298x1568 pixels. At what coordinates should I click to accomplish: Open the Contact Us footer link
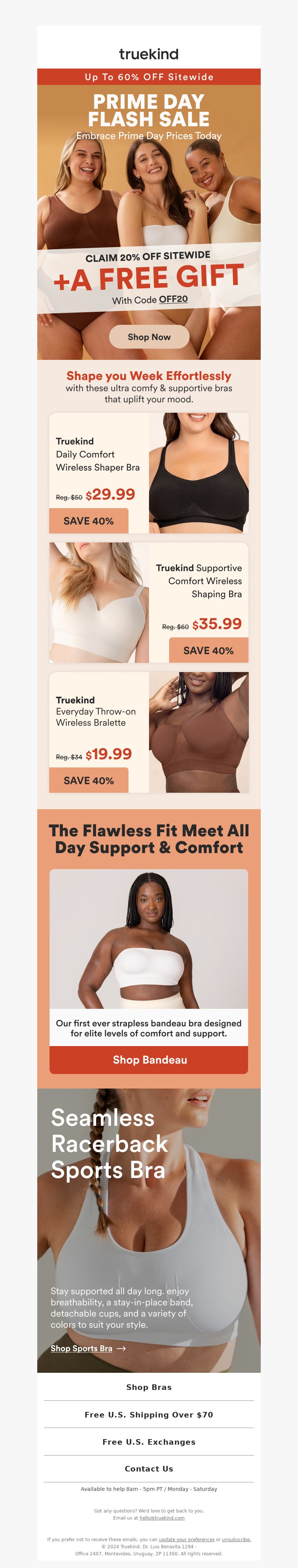(x=149, y=1469)
